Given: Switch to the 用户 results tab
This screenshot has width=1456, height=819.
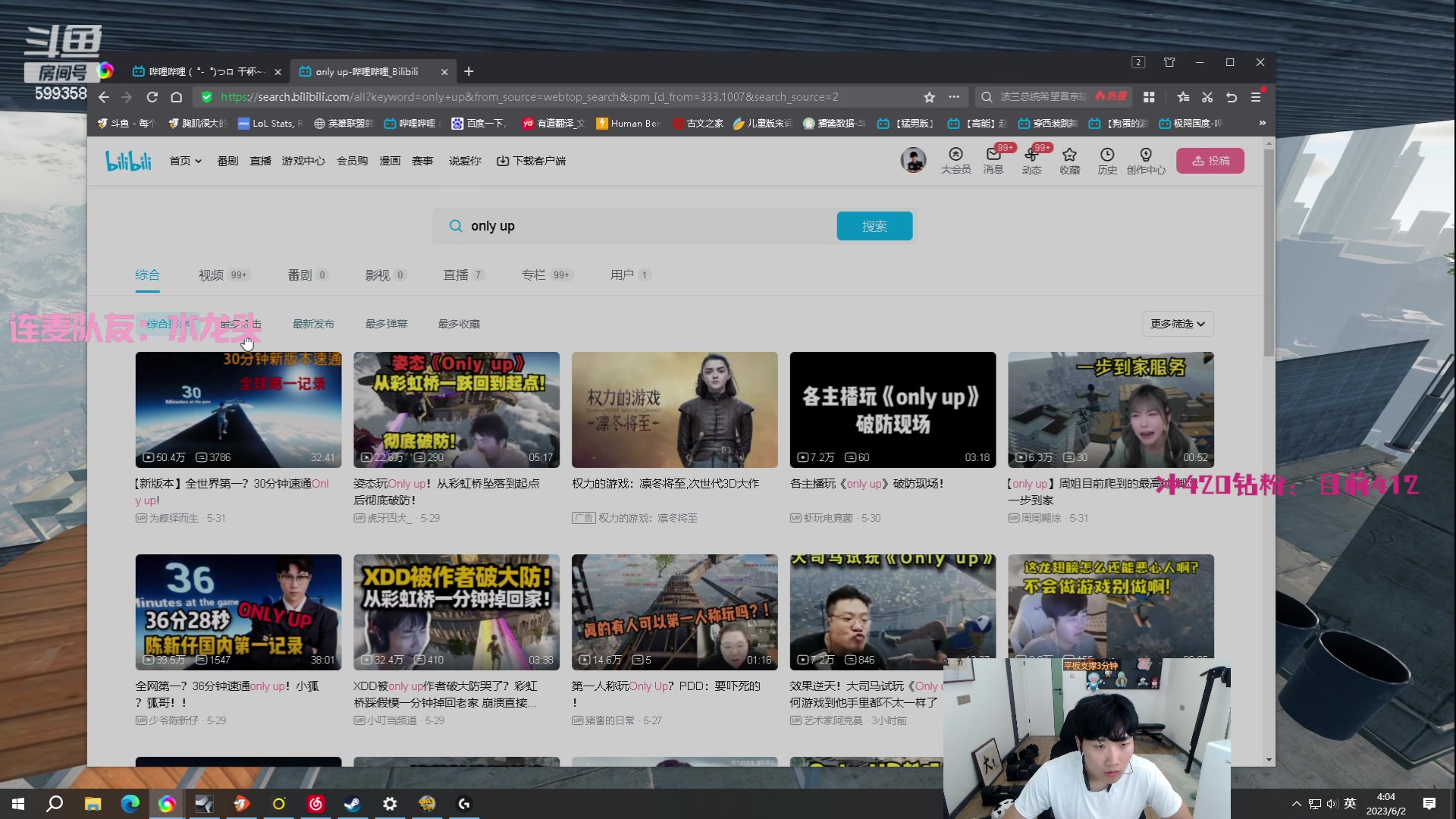Looking at the screenshot, I should (631, 275).
